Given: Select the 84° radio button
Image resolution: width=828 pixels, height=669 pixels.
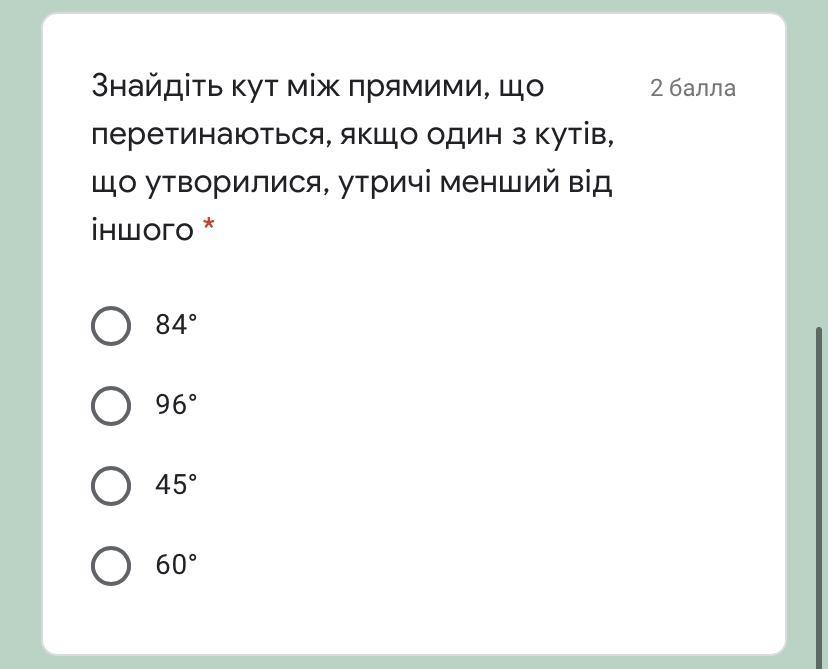Looking at the screenshot, I should coord(111,326).
